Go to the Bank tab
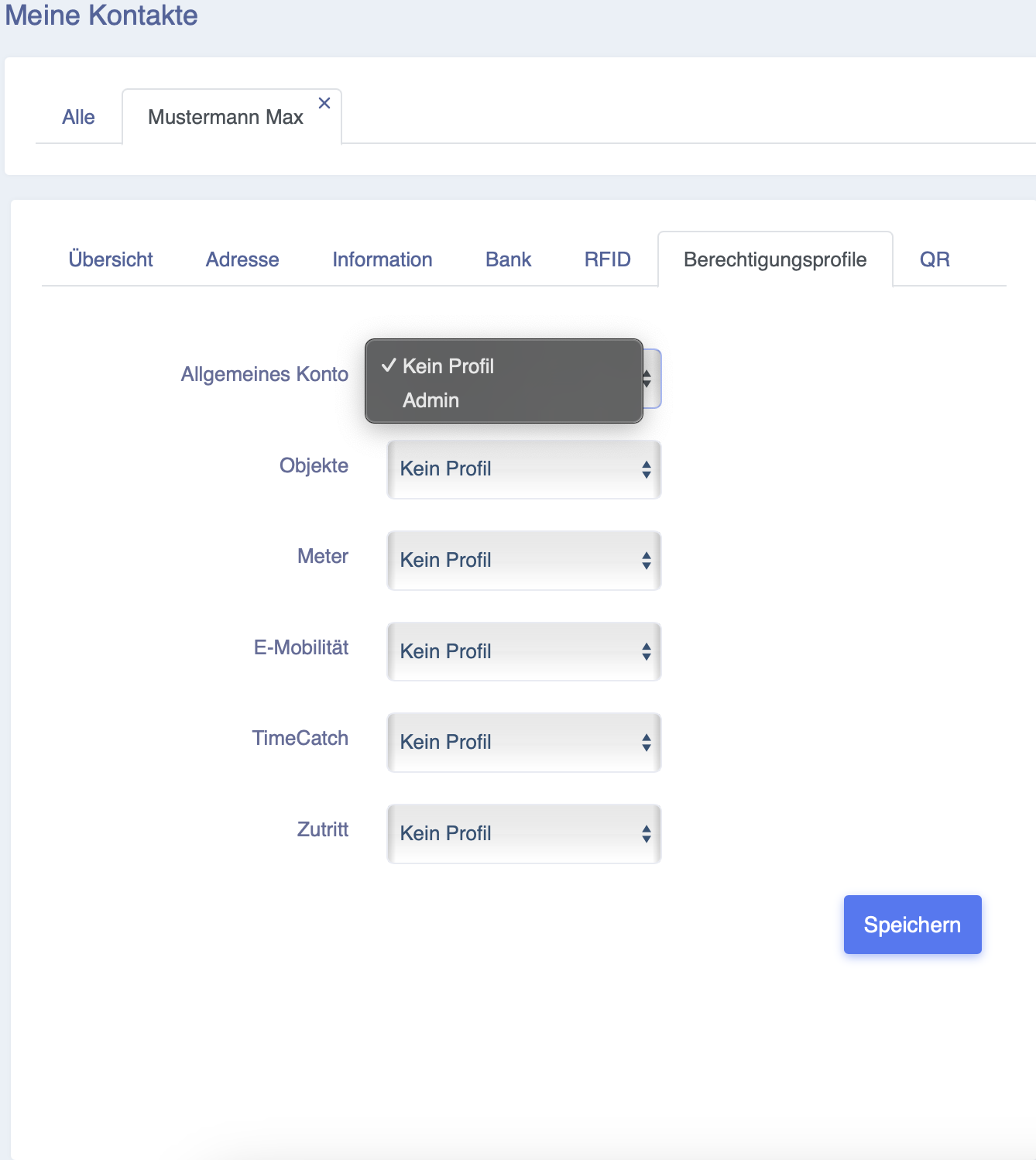The height and width of the screenshot is (1160, 1036). click(509, 259)
